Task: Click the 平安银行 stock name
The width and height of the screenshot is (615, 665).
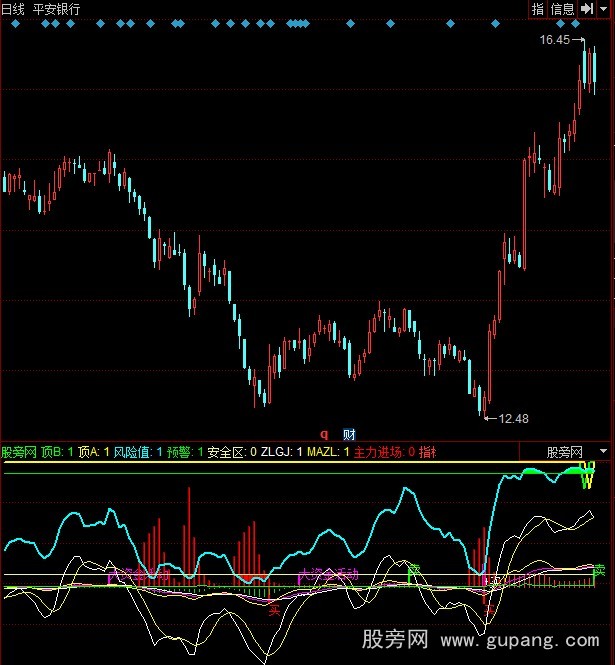Action: point(57,9)
